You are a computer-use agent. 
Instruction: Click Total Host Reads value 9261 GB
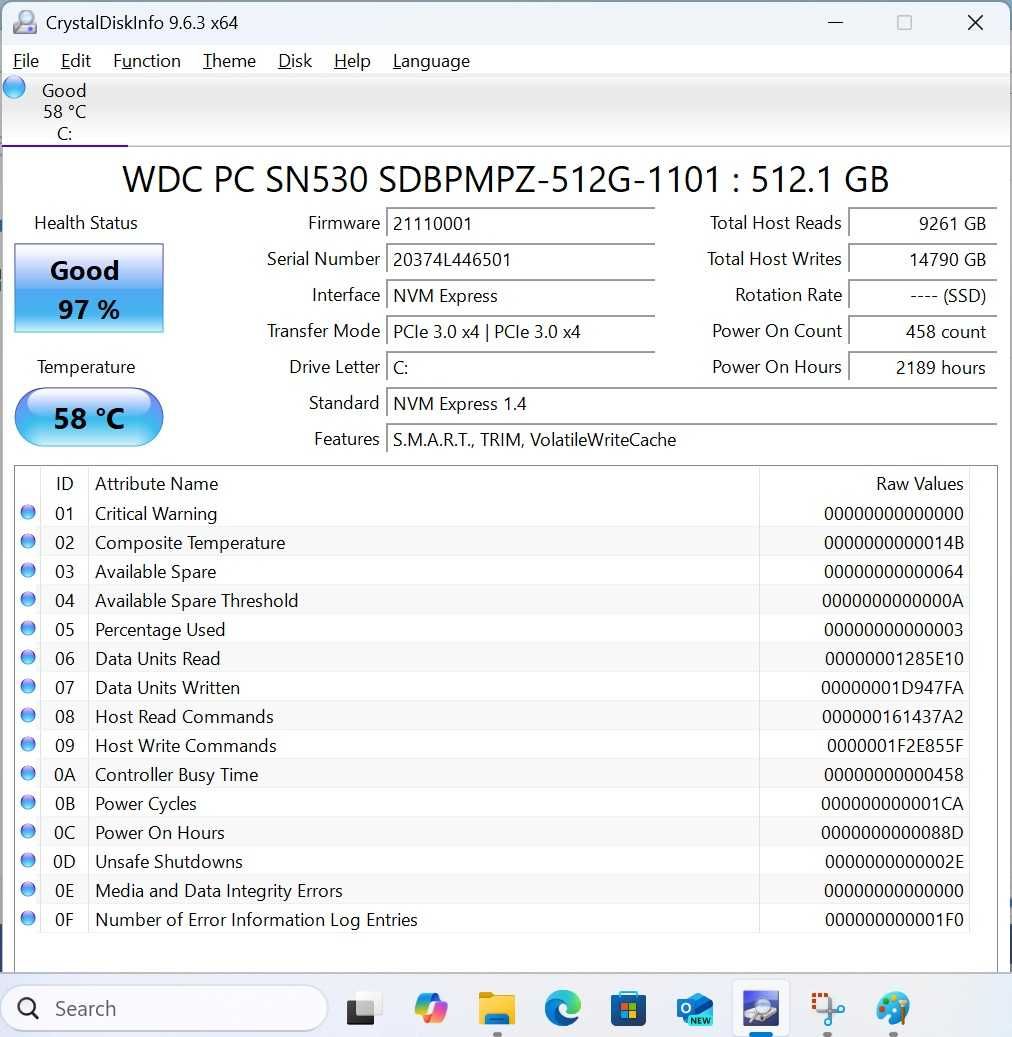tap(923, 224)
